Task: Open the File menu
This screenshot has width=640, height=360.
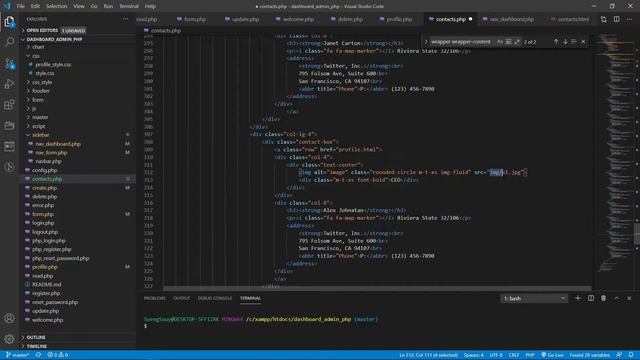Action: point(20,6)
